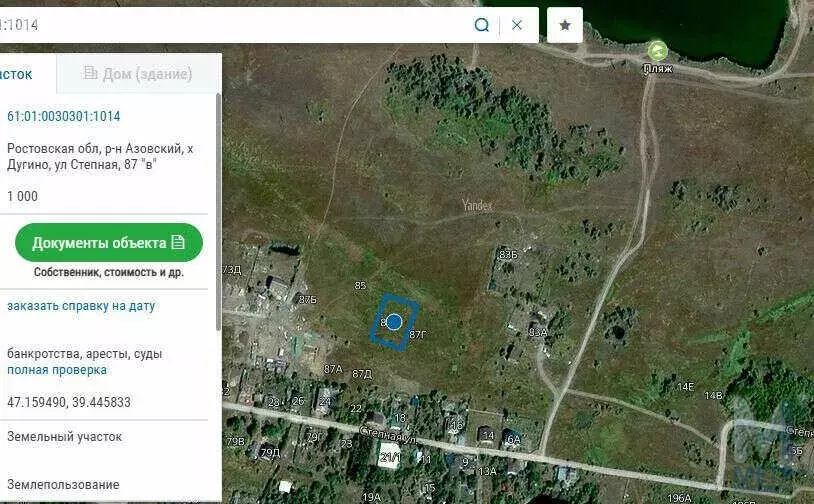Click map label 19А
The height and width of the screenshot is (504, 814).
pyautogui.click(x=372, y=497)
